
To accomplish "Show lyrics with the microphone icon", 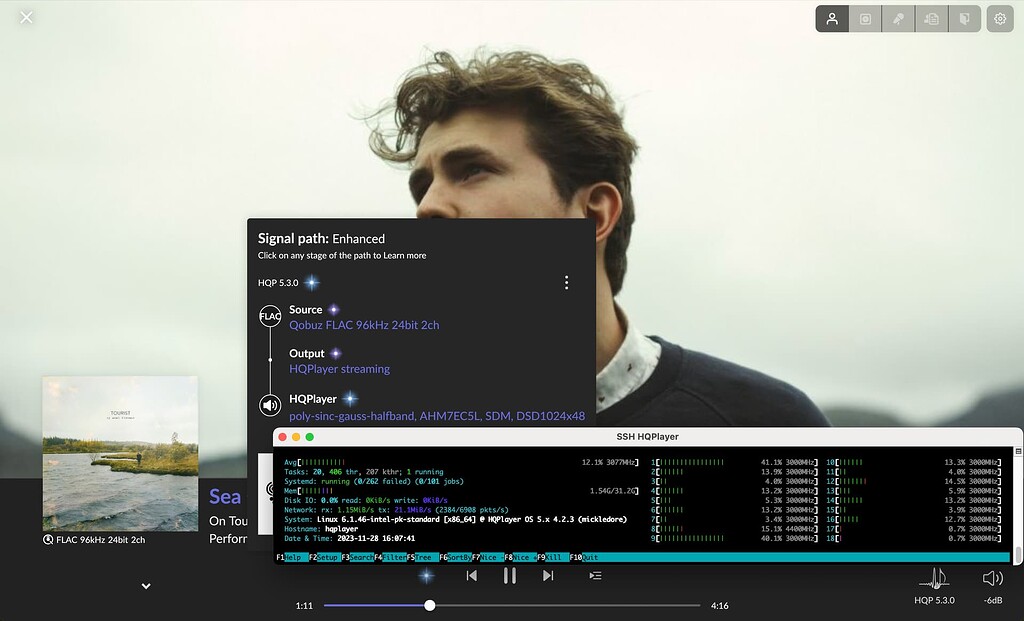I will (x=898, y=19).
